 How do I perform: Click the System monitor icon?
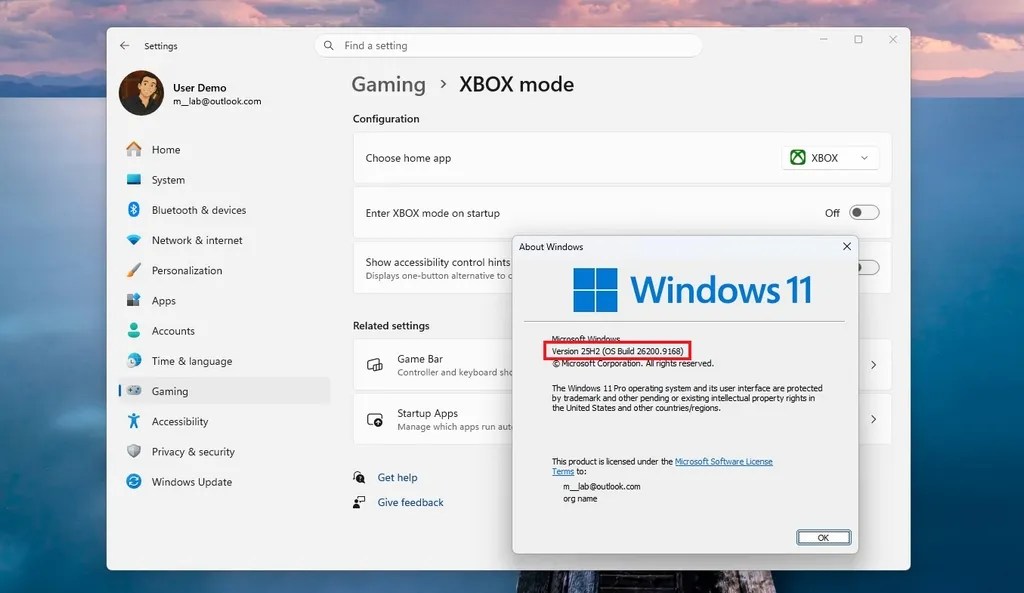click(134, 179)
